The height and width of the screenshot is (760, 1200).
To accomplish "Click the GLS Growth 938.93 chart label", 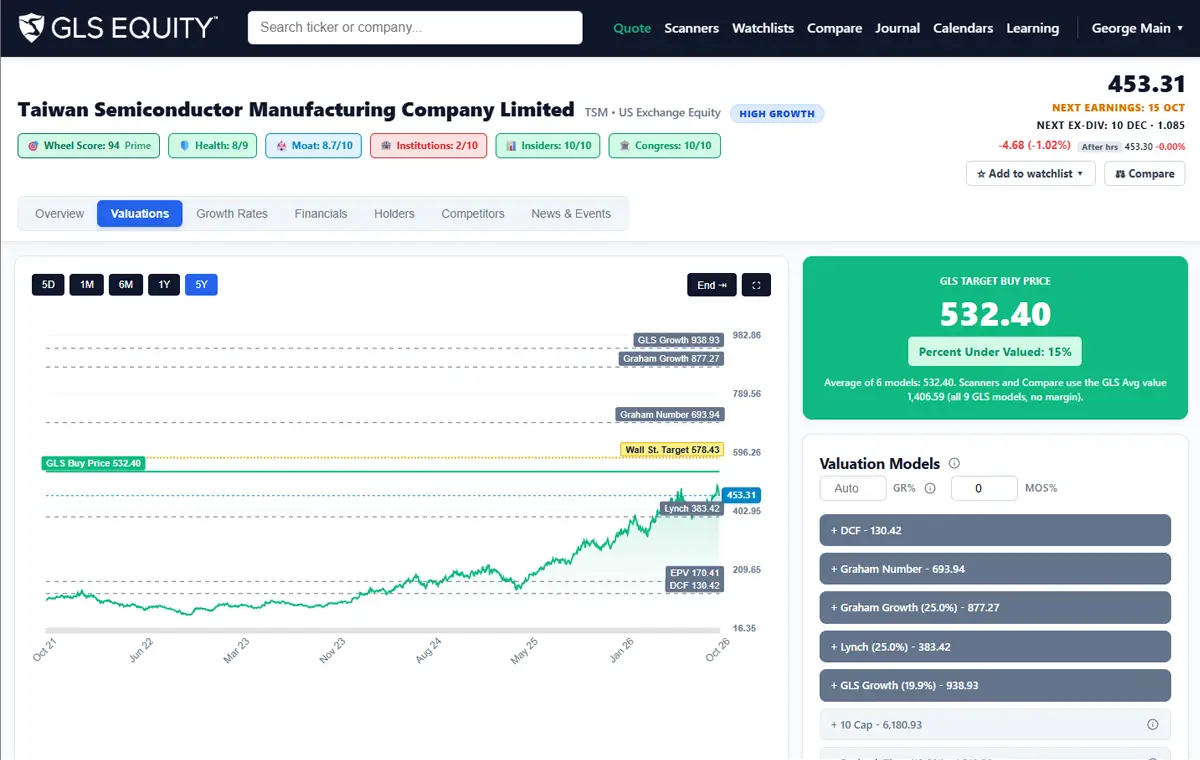I will (679, 340).
